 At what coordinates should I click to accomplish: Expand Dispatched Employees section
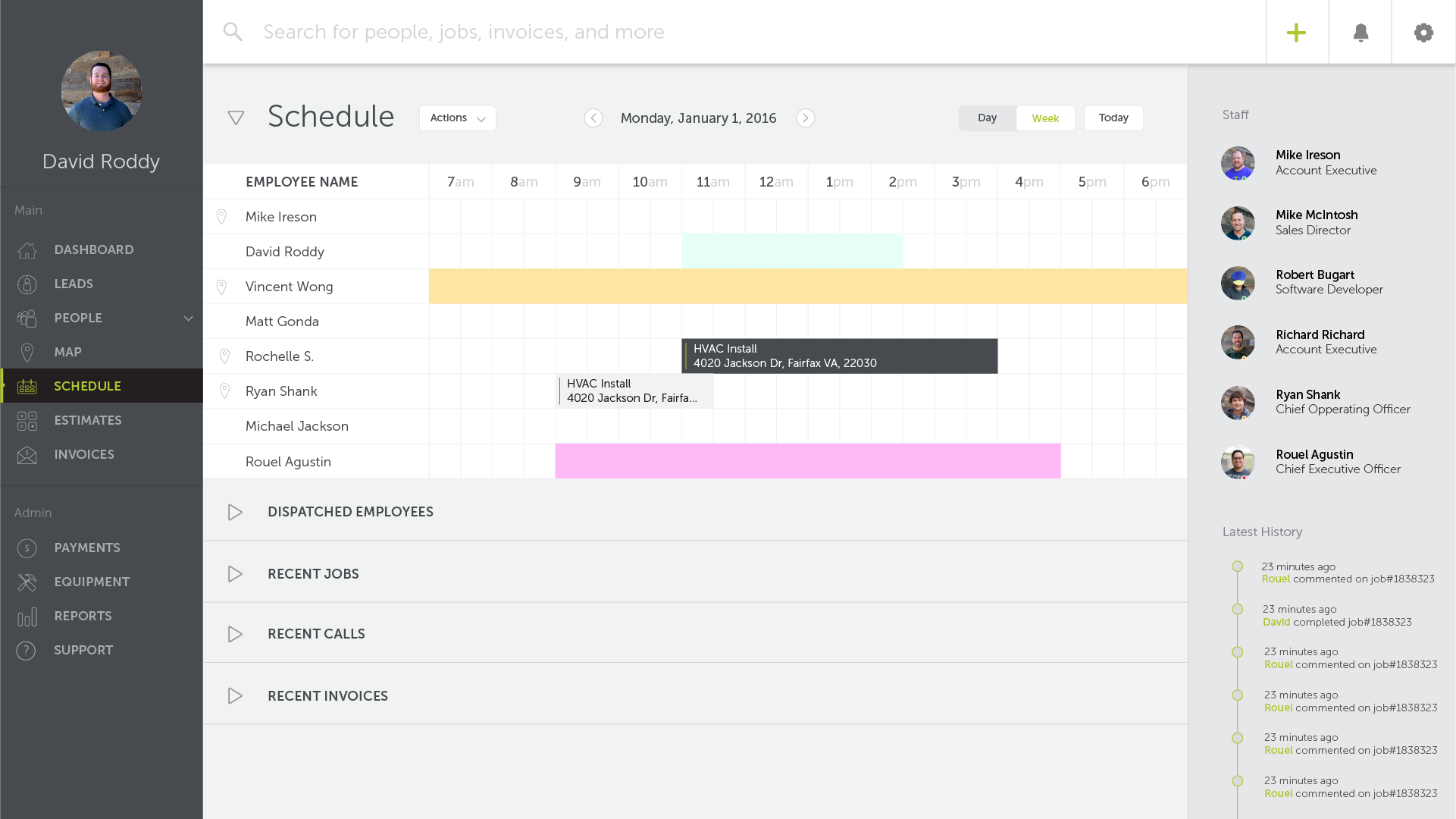click(x=235, y=513)
